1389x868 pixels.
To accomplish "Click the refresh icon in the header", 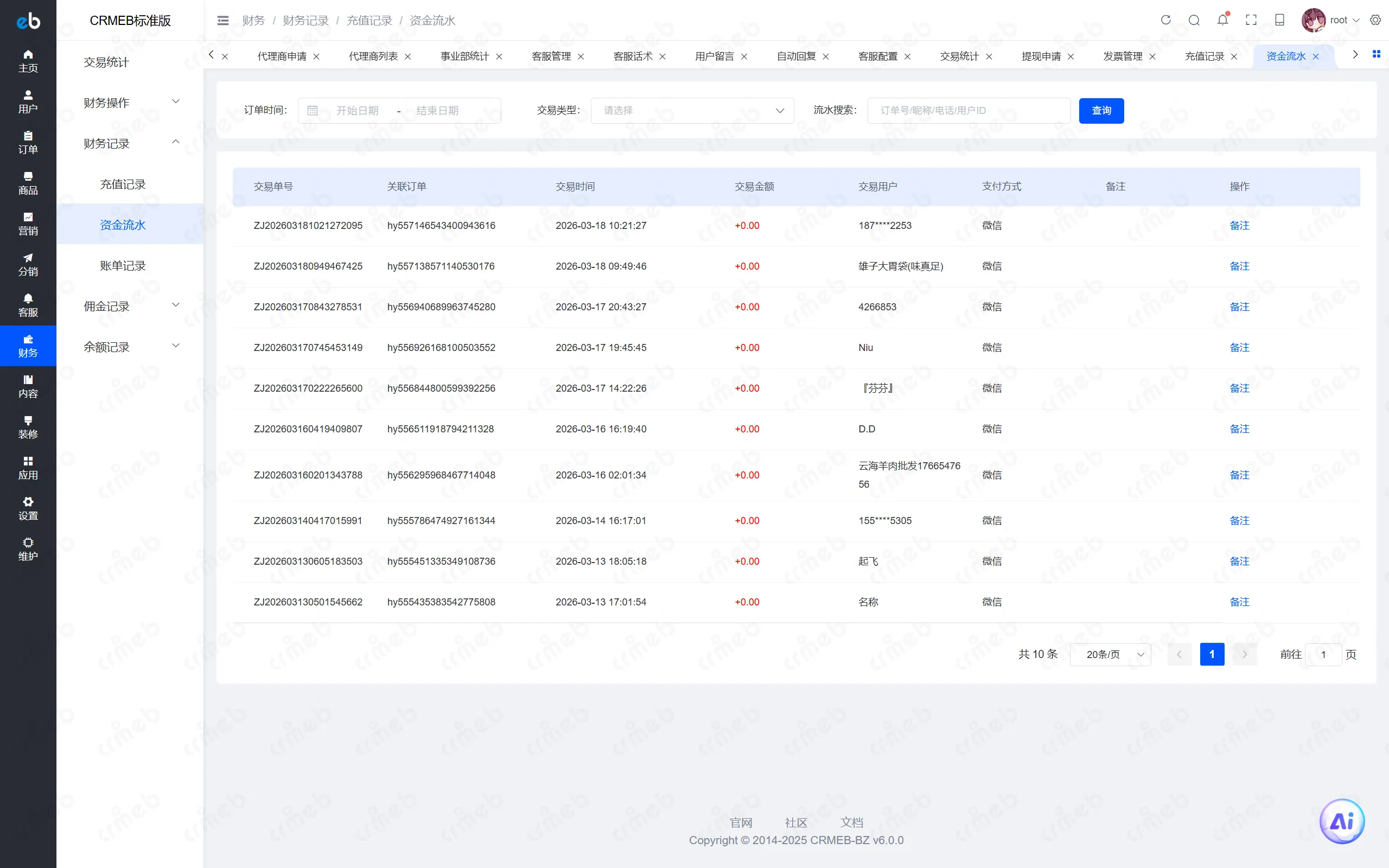I will (x=1165, y=20).
